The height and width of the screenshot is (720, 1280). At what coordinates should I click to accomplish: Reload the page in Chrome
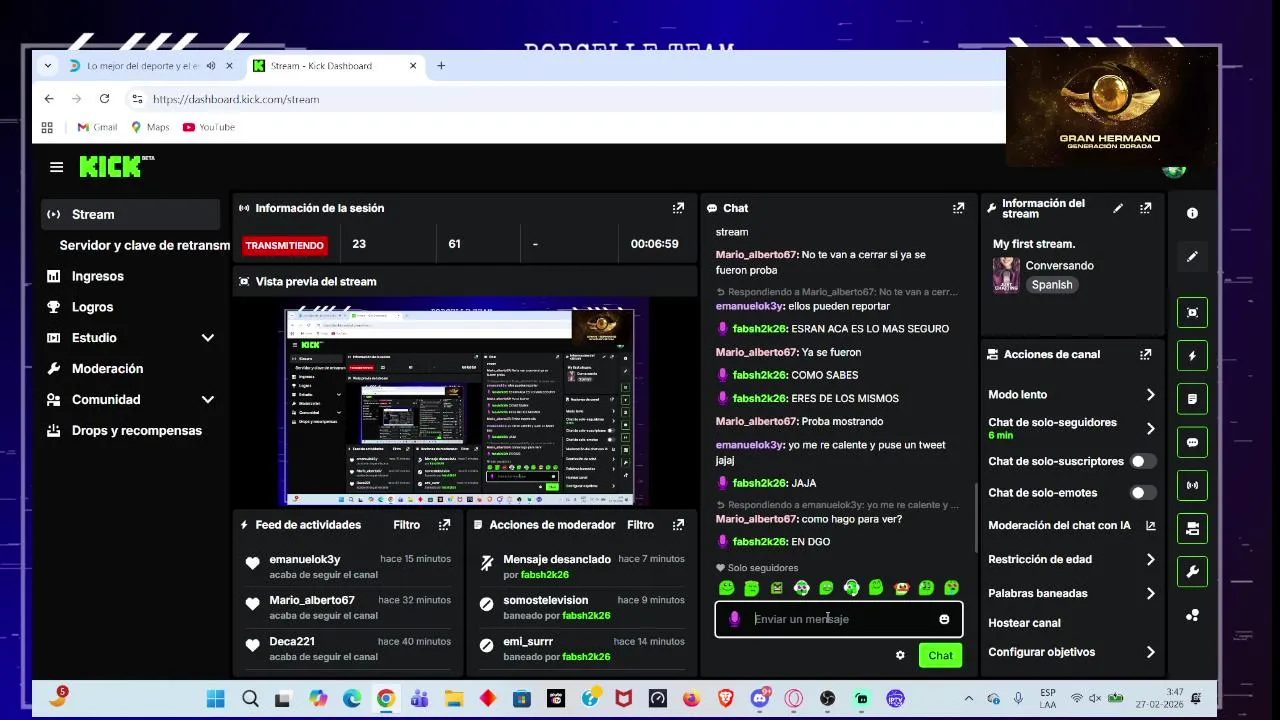(104, 99)
